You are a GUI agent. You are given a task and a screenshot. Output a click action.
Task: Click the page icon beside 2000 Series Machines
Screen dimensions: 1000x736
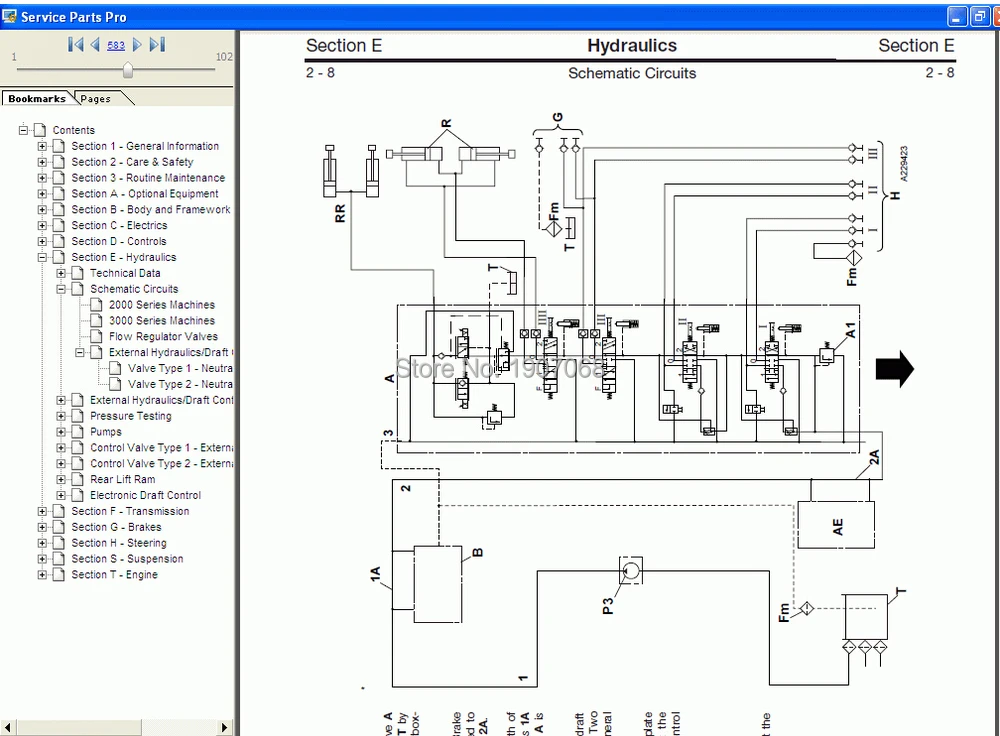[x=97, y=305]
